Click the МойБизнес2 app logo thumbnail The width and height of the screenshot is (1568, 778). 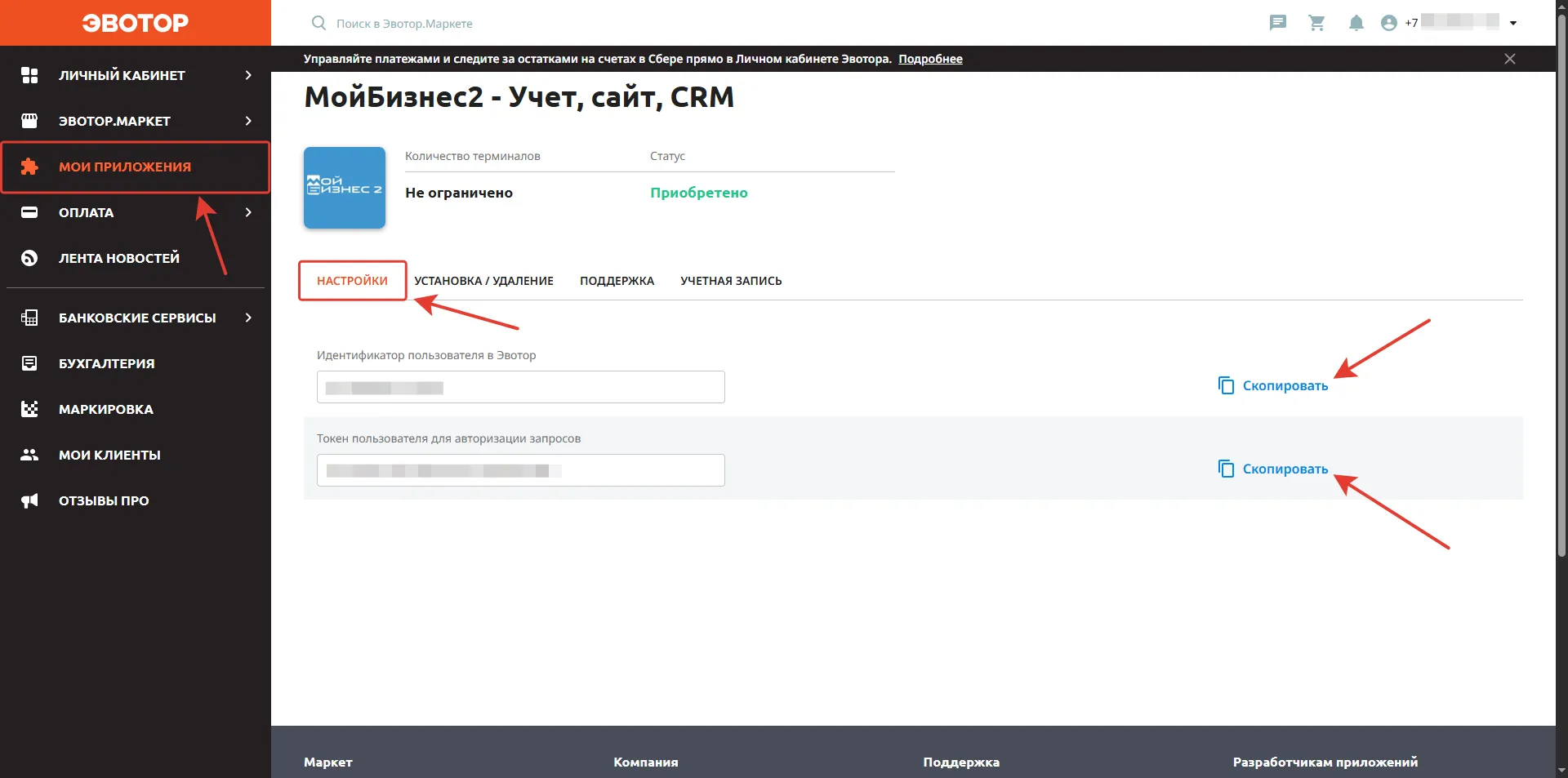pos(345,188)
